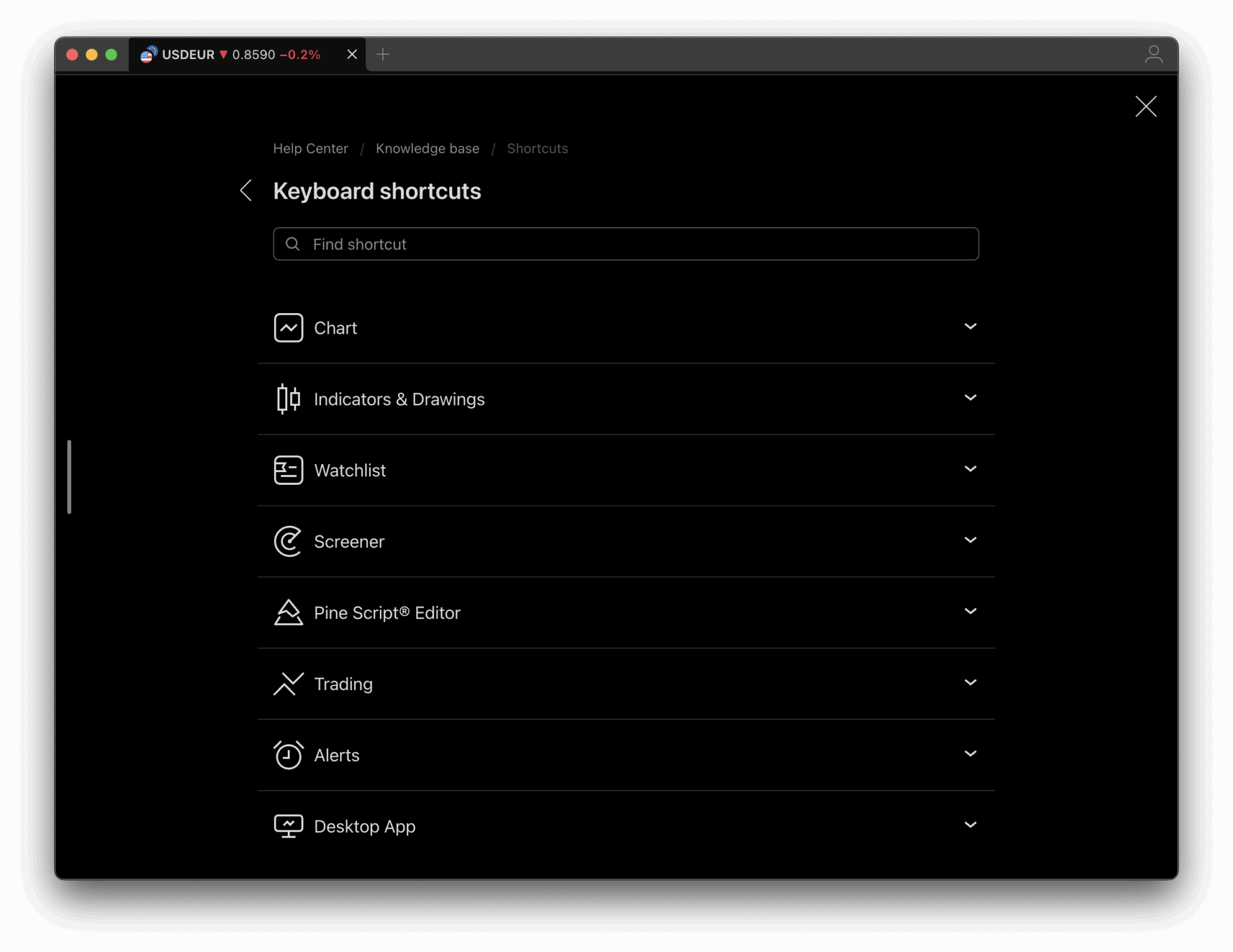Click the Watchlist section icon
This screenshot has width=1233, height=952.
[288, 470]
